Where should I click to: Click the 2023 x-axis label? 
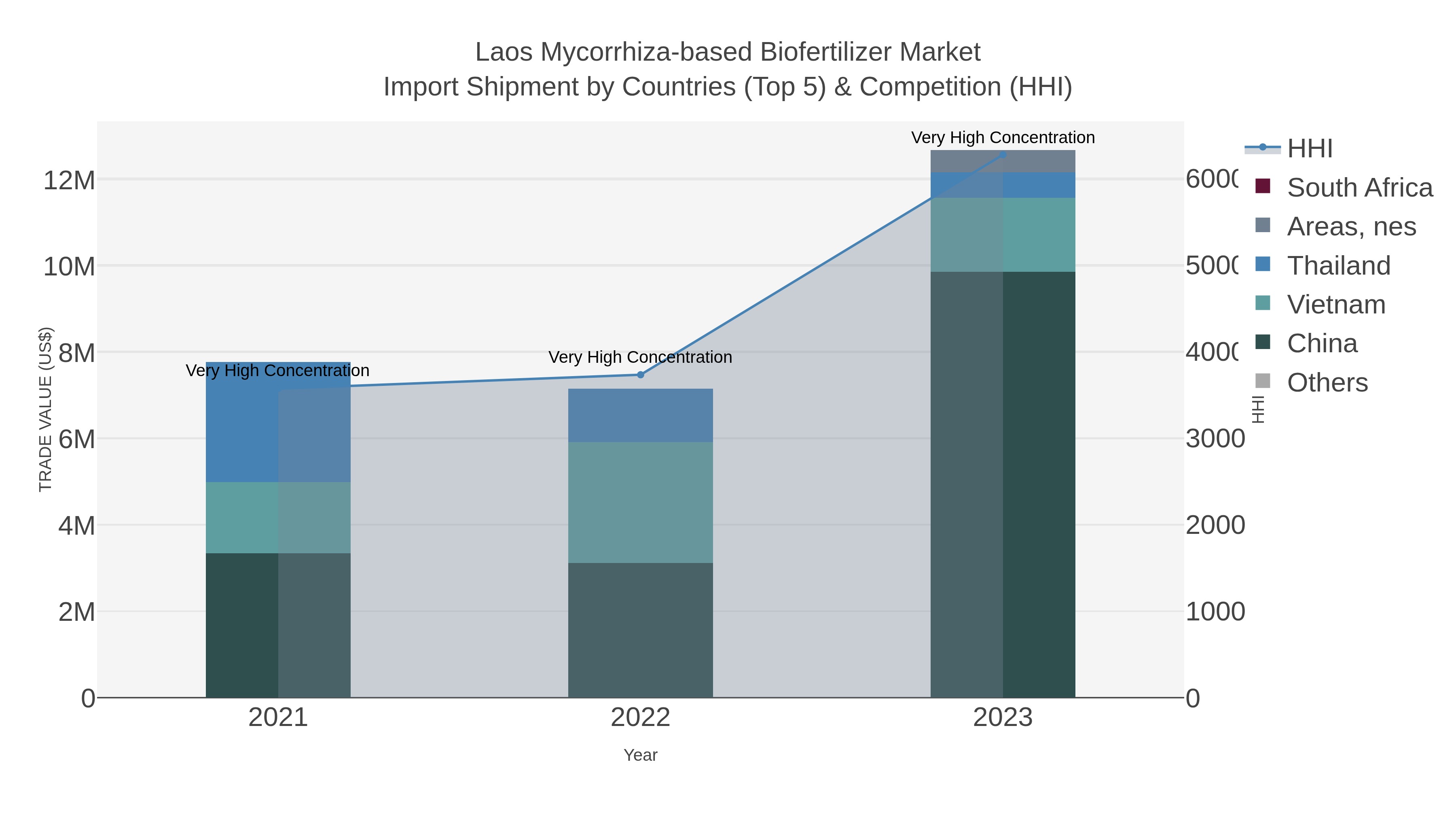click(1003, 718)
